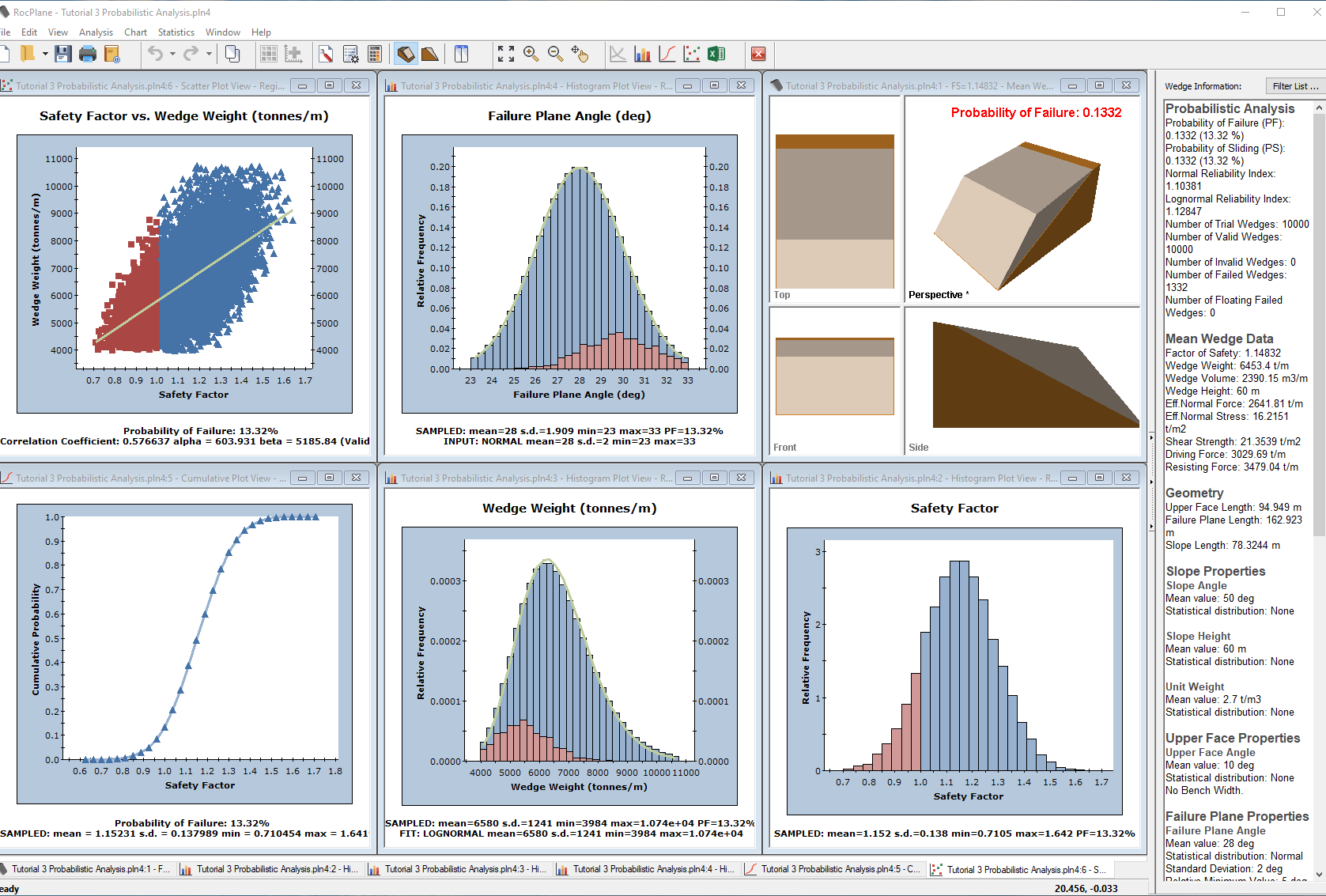Click the Top view pane of wedge

click(x=836, y=200)
